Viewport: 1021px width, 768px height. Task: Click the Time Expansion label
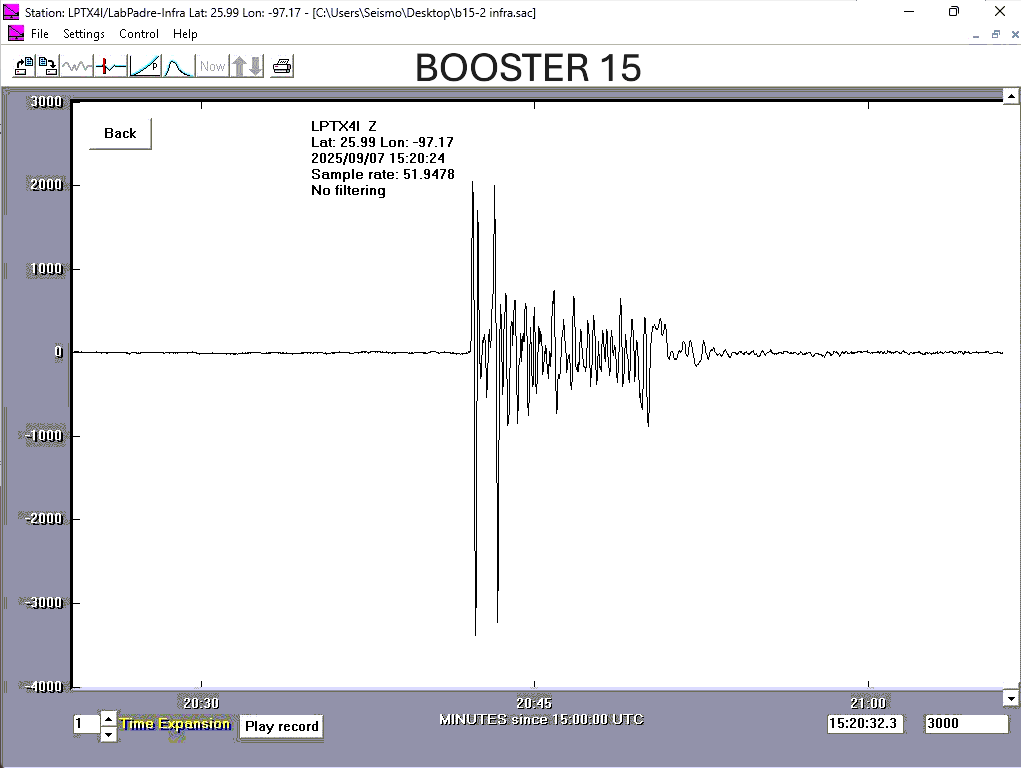click(x=175, y=724)
